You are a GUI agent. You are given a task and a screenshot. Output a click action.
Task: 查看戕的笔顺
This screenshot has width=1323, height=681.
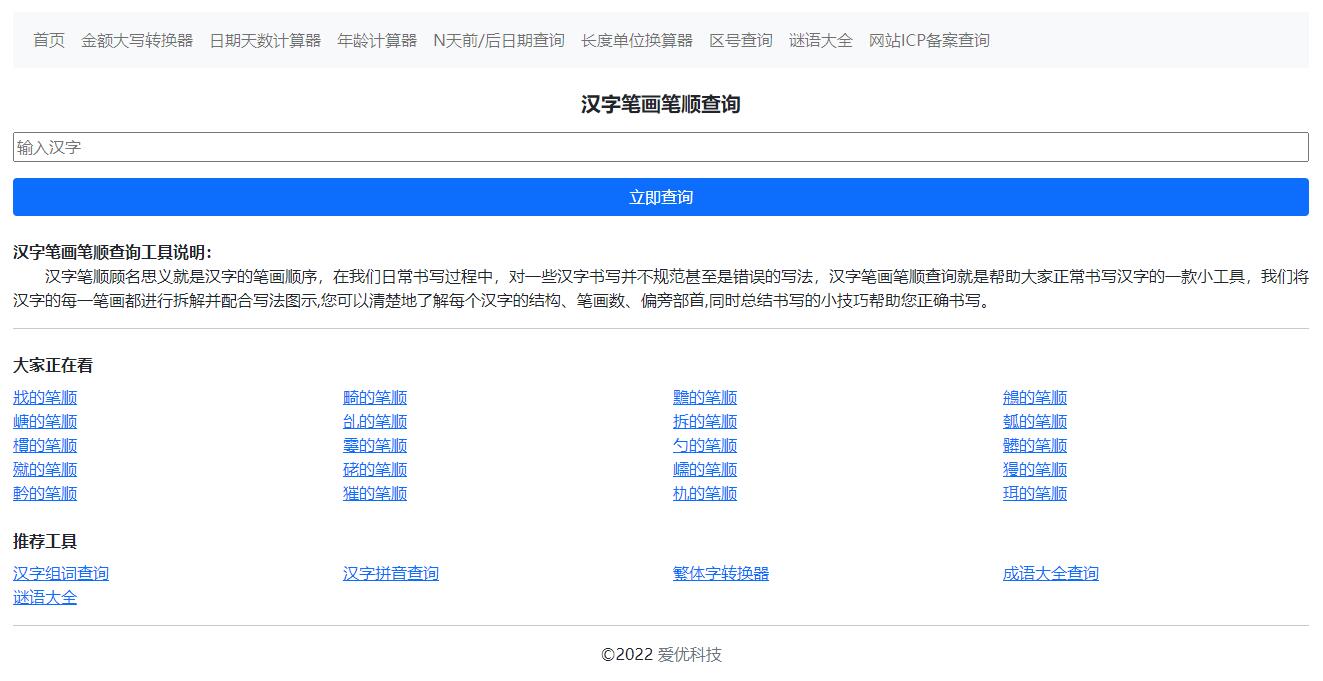click(x=44, y=397)
